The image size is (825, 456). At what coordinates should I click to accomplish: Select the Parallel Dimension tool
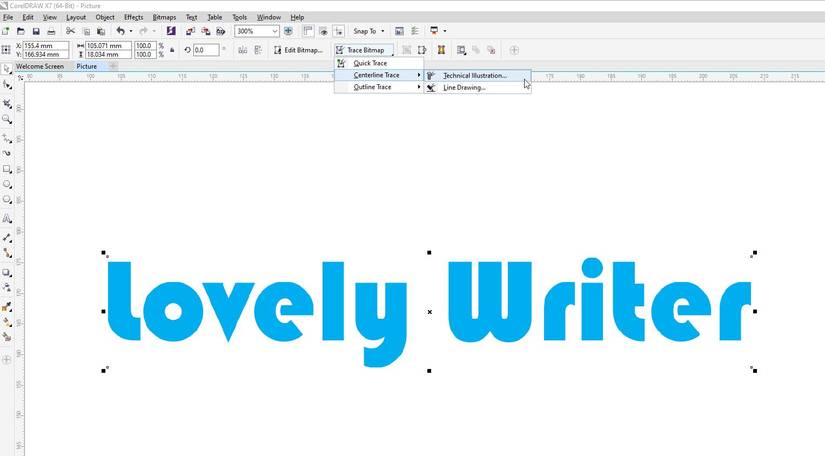[x=7, y=238]
